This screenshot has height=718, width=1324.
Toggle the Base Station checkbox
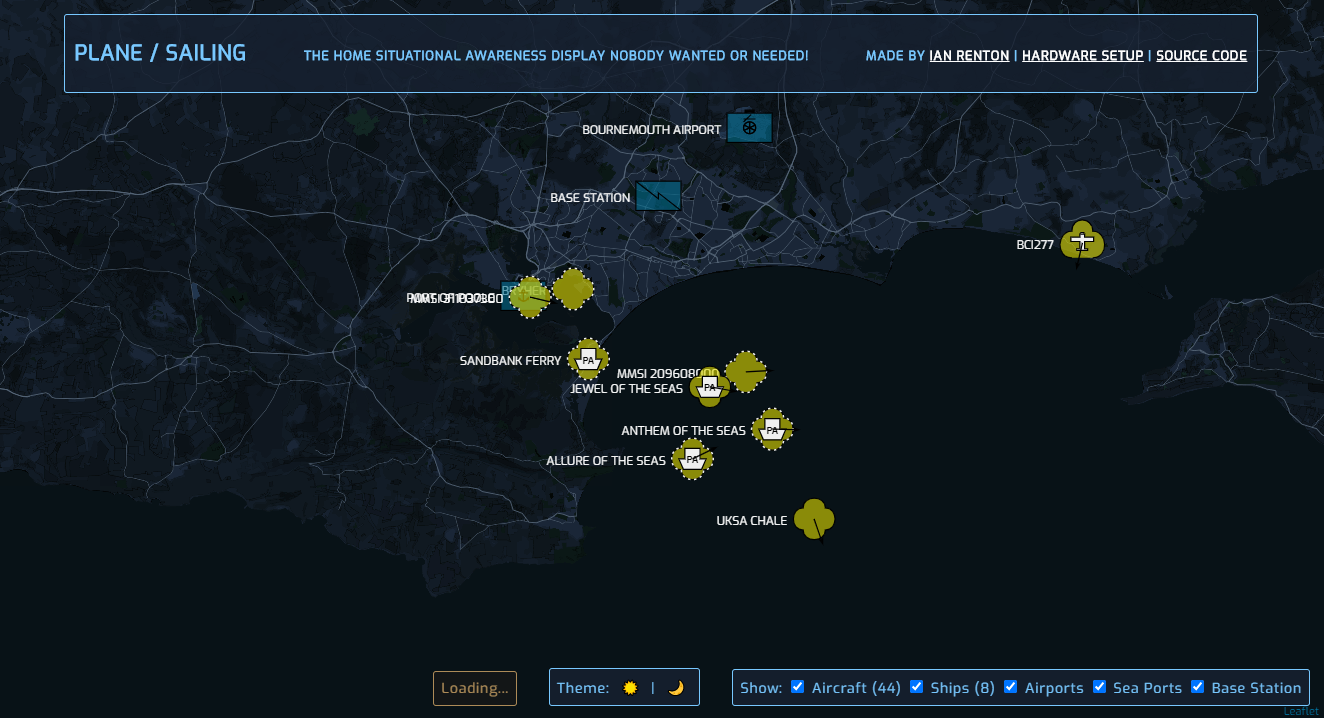tap(1197, 687)
